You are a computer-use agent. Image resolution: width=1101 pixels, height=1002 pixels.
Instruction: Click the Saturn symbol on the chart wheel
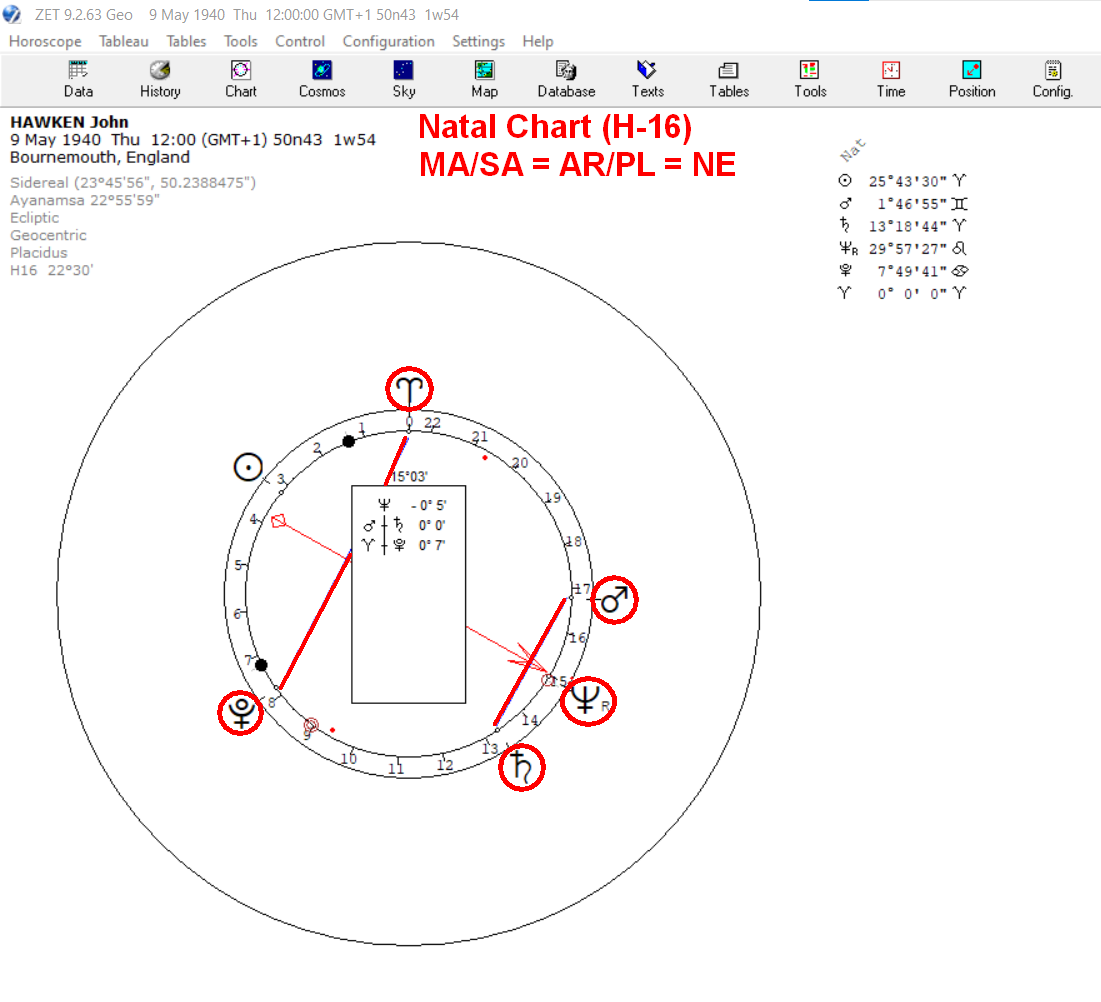pyautogui.click(x=522, y=767)
